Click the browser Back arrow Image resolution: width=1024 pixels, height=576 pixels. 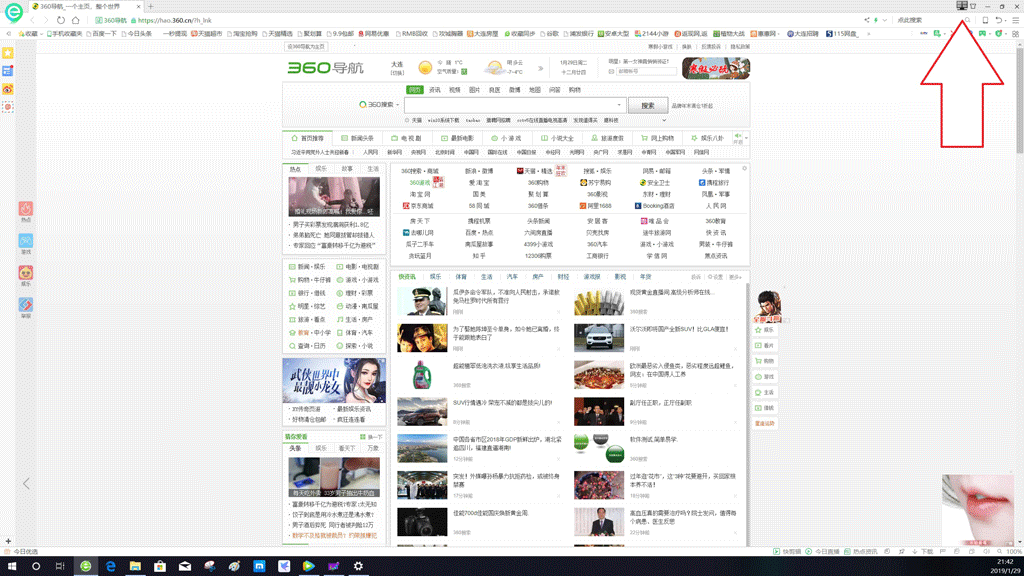[x=32, y=20]
